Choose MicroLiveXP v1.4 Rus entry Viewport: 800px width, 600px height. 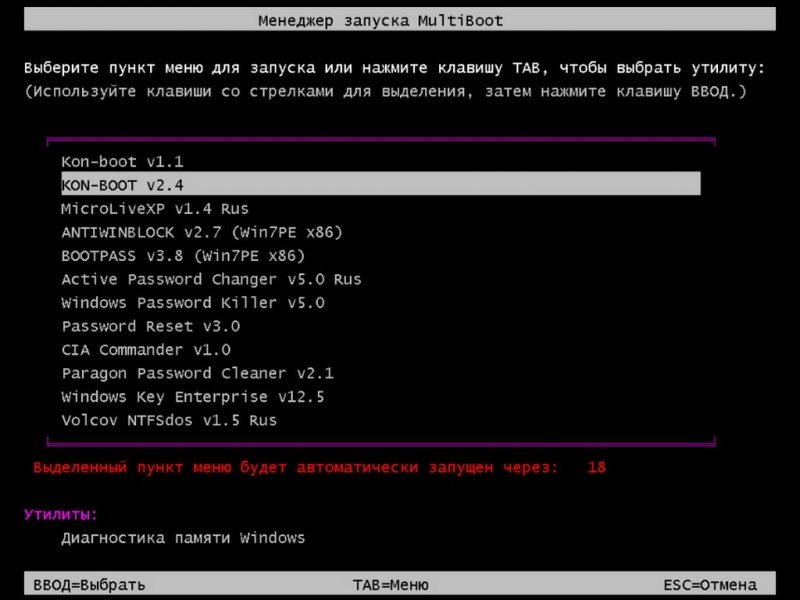155,209
